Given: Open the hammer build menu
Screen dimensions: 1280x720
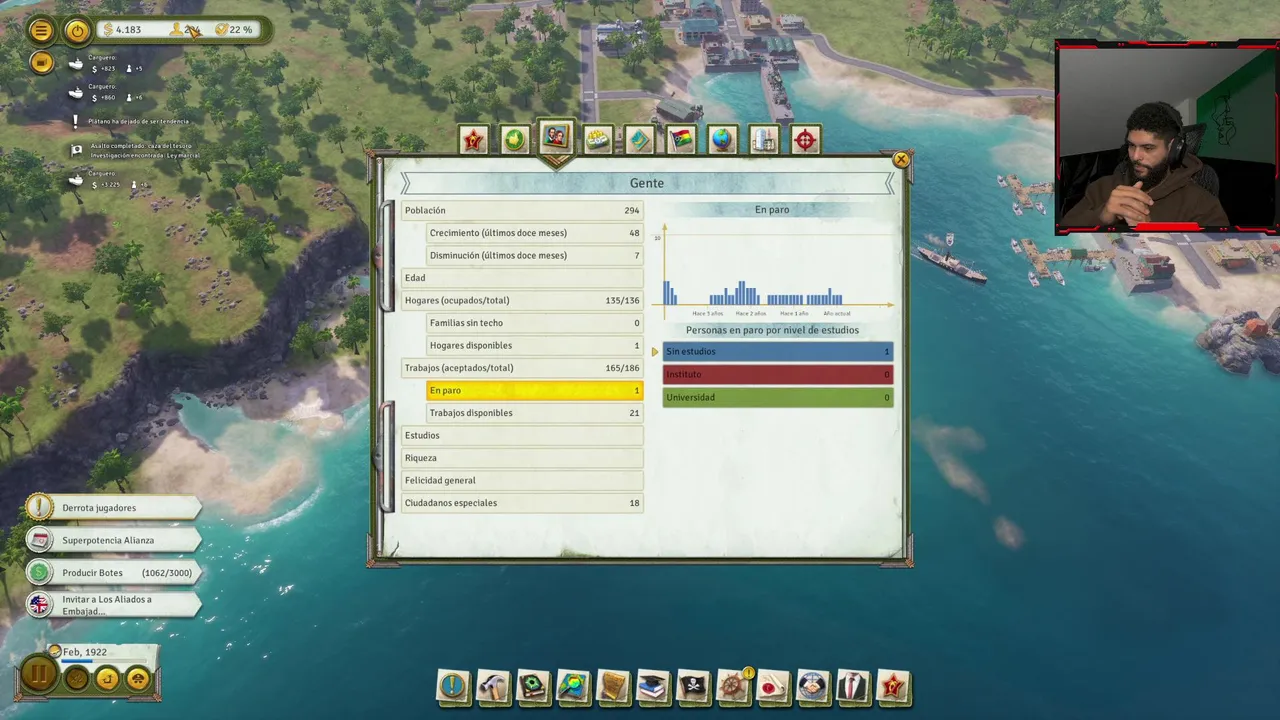Looking at the screenshot, I should pyautogui.click(x=493, y=686).
